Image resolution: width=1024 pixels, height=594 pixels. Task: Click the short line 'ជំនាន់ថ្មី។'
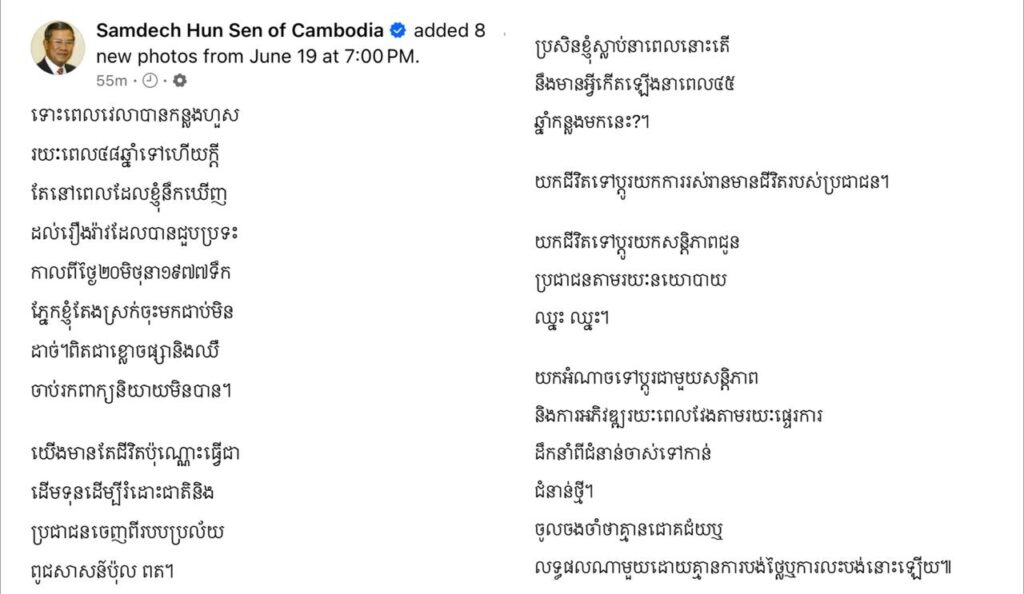pyautogui.click(x=564, y=491)
